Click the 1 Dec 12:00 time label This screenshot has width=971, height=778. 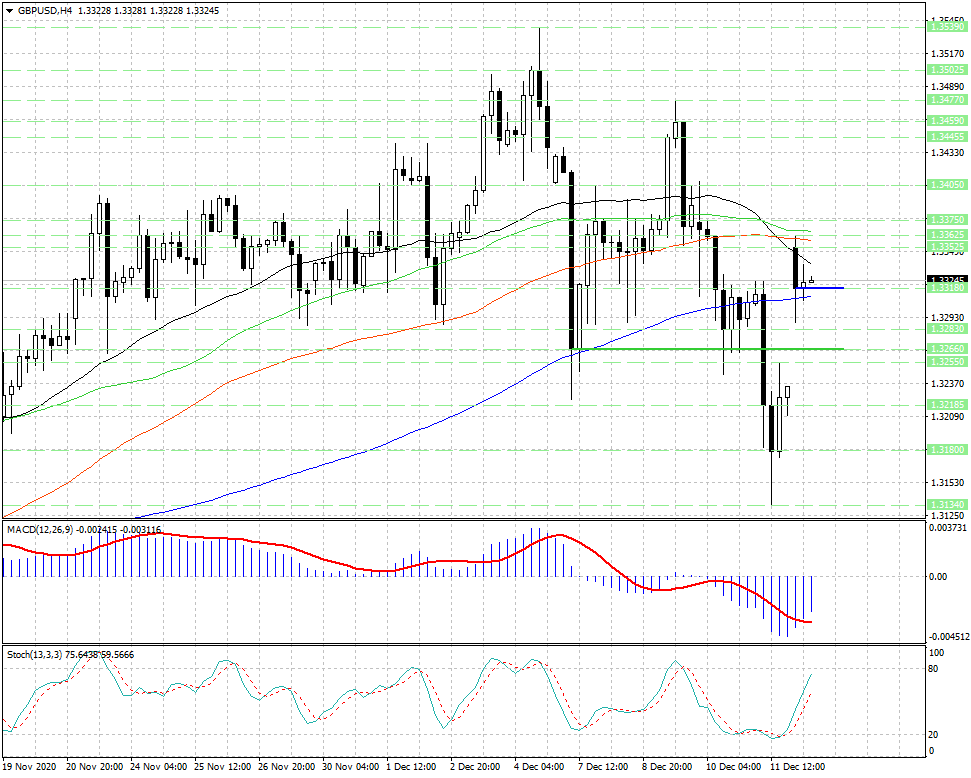(x=412, y=767)
